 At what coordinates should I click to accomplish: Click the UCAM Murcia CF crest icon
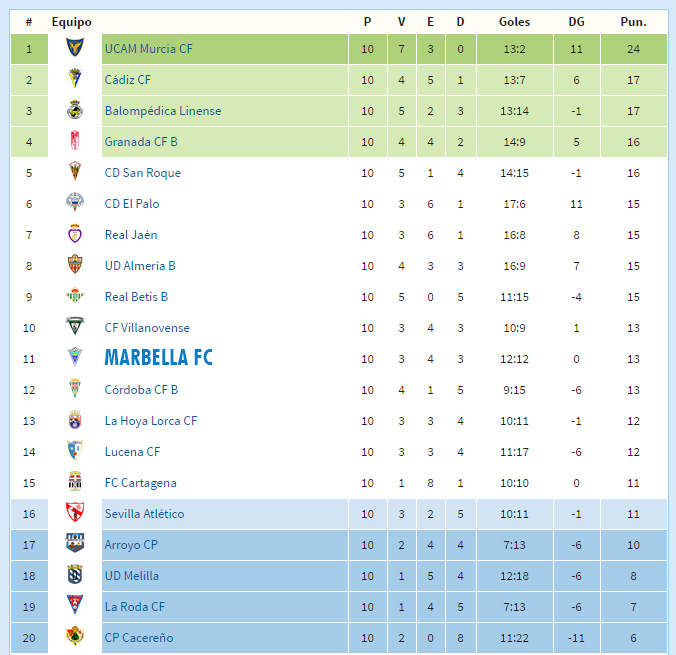point(75,47)
